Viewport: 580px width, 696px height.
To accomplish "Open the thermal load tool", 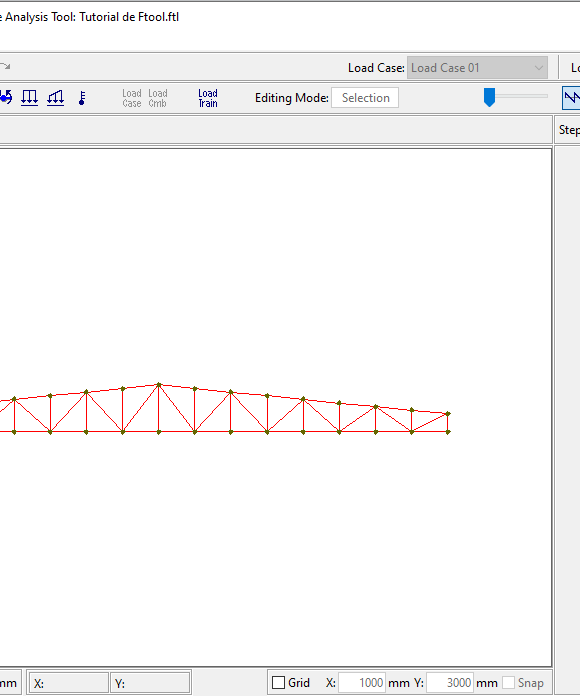I will 82,98.
